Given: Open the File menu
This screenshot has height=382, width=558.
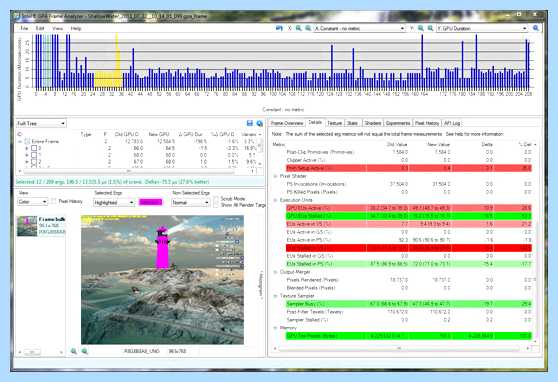Looking at the screenshot, I should pos(24,28).
